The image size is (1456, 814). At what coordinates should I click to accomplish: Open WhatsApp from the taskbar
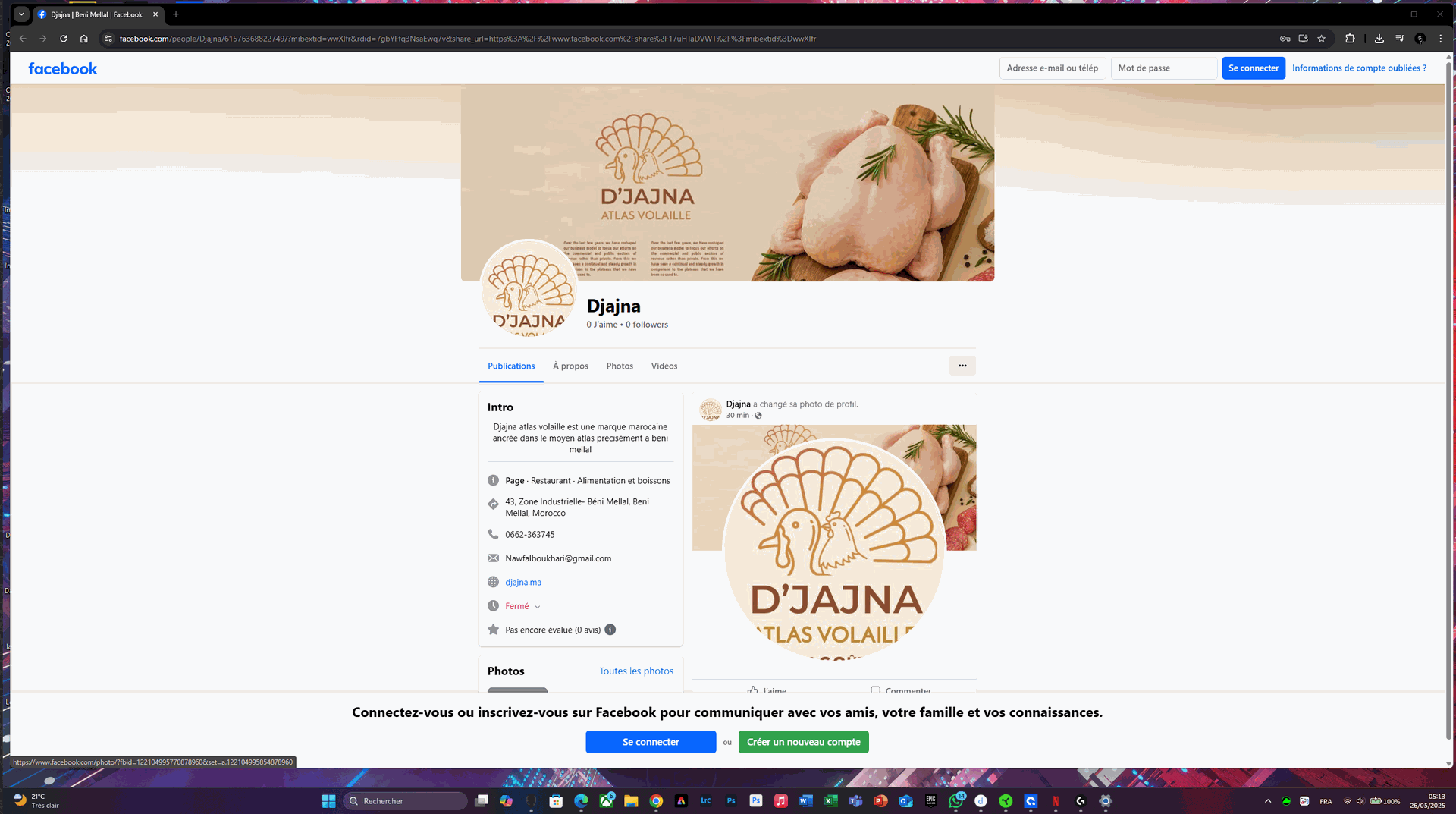[955, 801]
